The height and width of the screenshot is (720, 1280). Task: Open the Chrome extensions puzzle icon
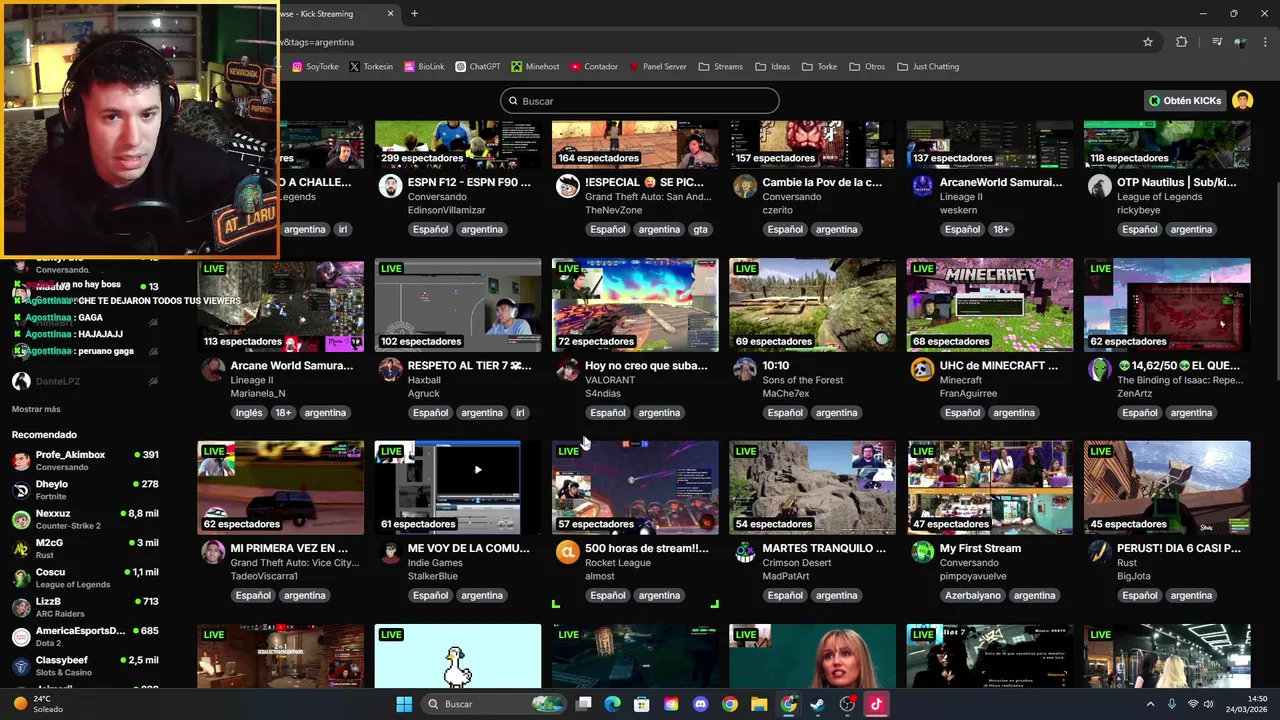pyautogui.click(x=1182, y=42)
